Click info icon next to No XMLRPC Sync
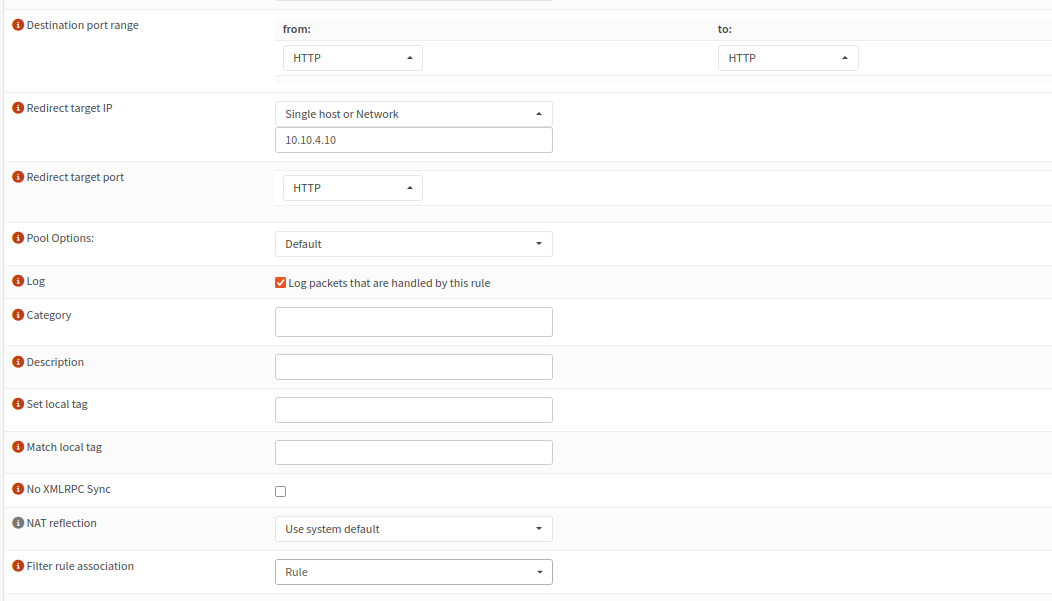This screenshot has width=1052, height=601. pos(18,489)
